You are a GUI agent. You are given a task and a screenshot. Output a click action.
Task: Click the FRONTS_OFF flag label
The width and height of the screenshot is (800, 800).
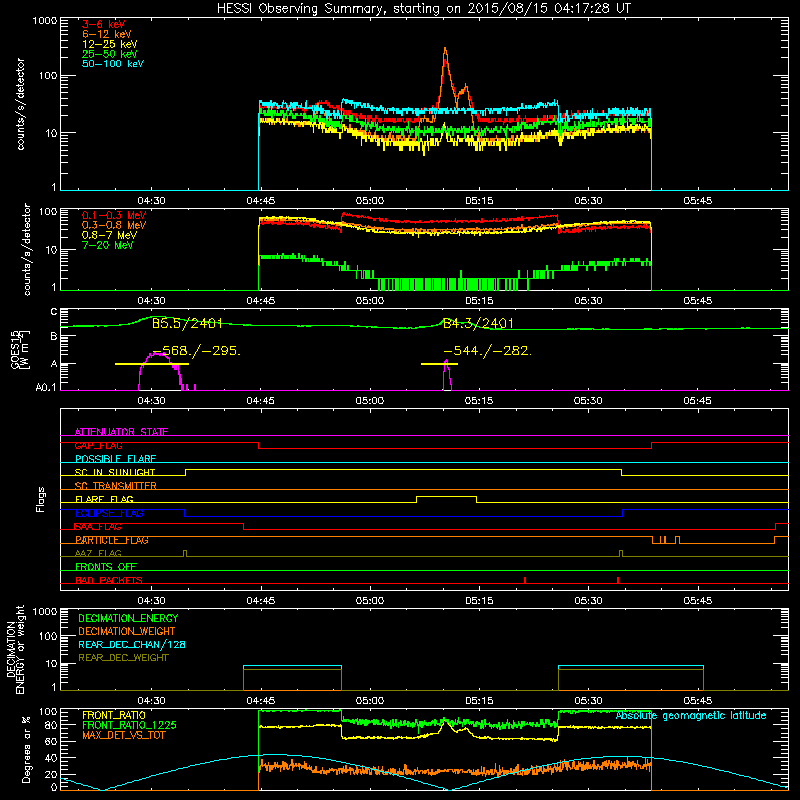[106, 567]
